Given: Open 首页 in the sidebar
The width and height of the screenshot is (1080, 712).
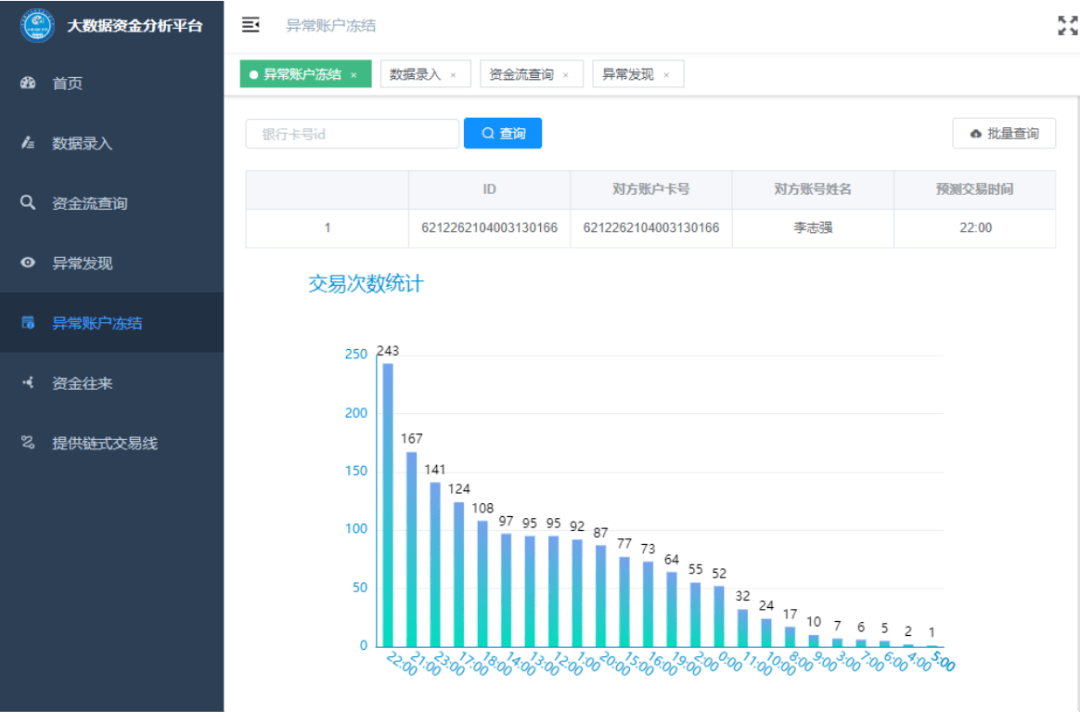Looking at the screenshot, I should click(112, 83).
